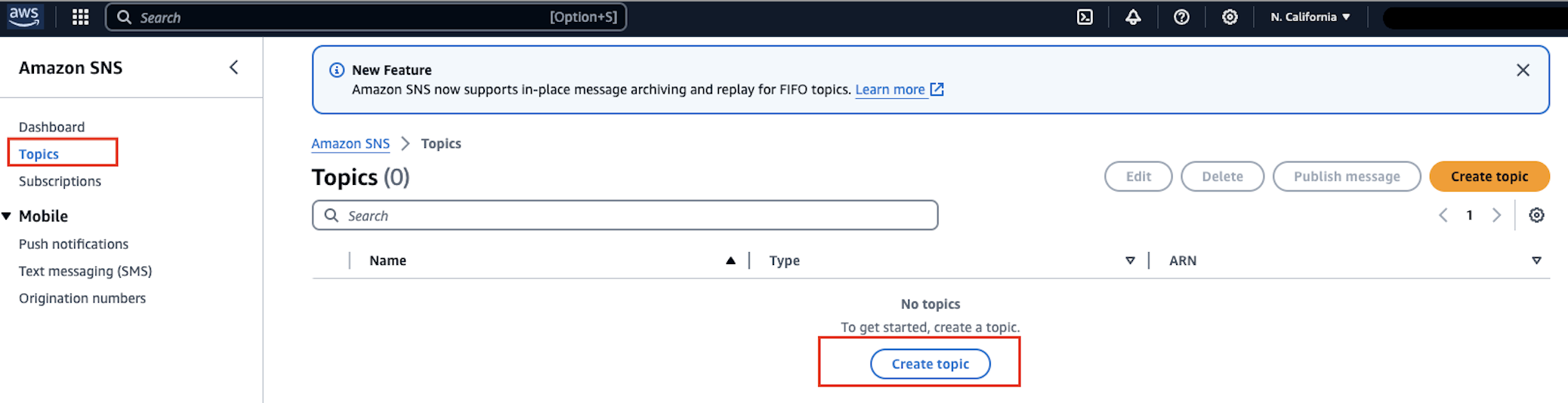This screenshot has height=403, width=1568.
Task: Click the account name area in top bar
Action: pos(1475,17)
